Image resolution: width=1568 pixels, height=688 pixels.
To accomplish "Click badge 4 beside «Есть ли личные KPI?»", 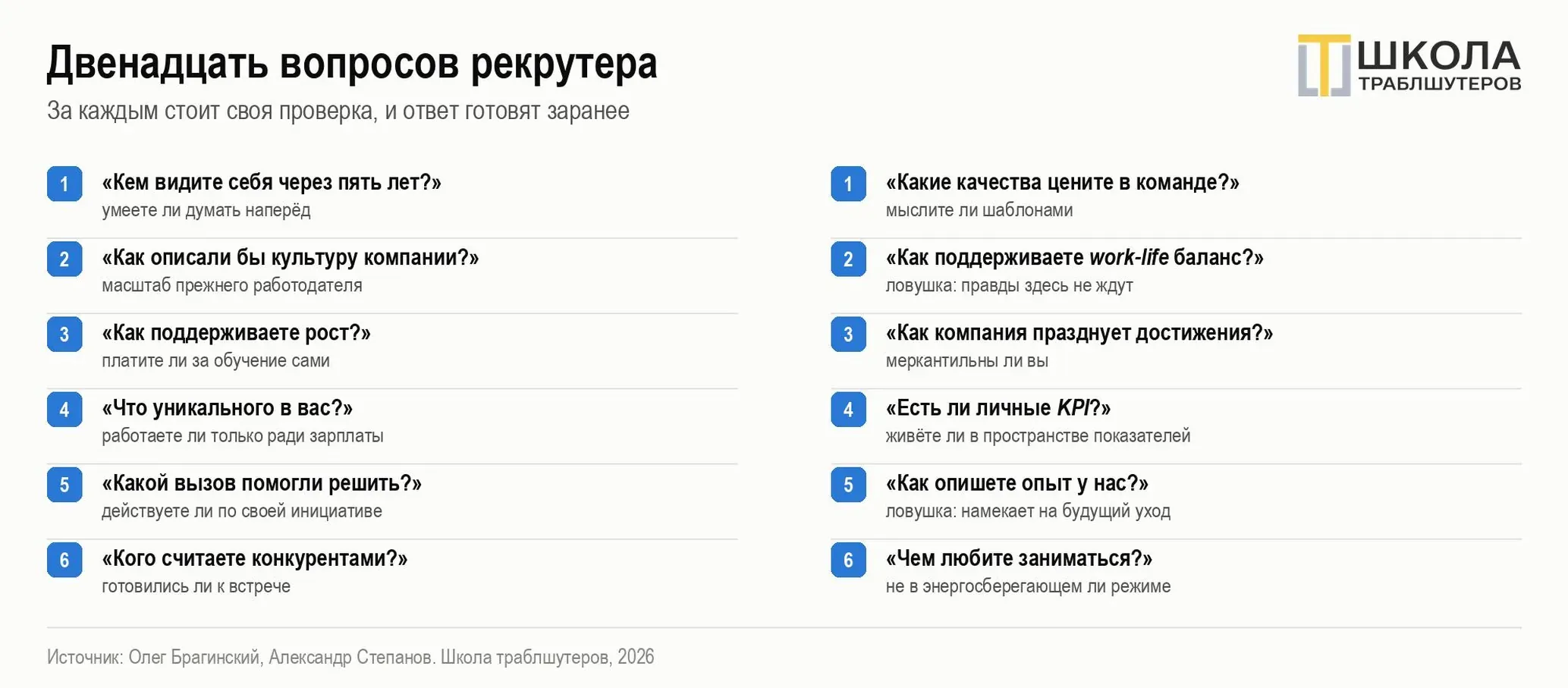I will coord(848,409).
